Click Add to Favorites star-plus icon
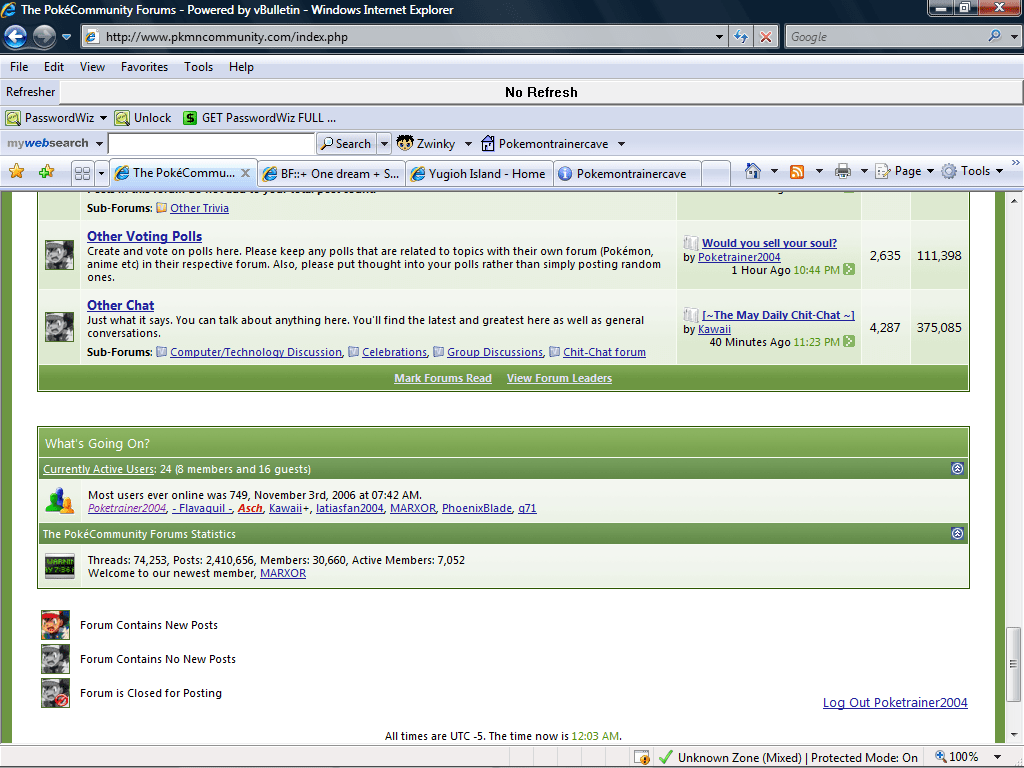The height and width of the screenshot is (768, 1024). [47, 172]
